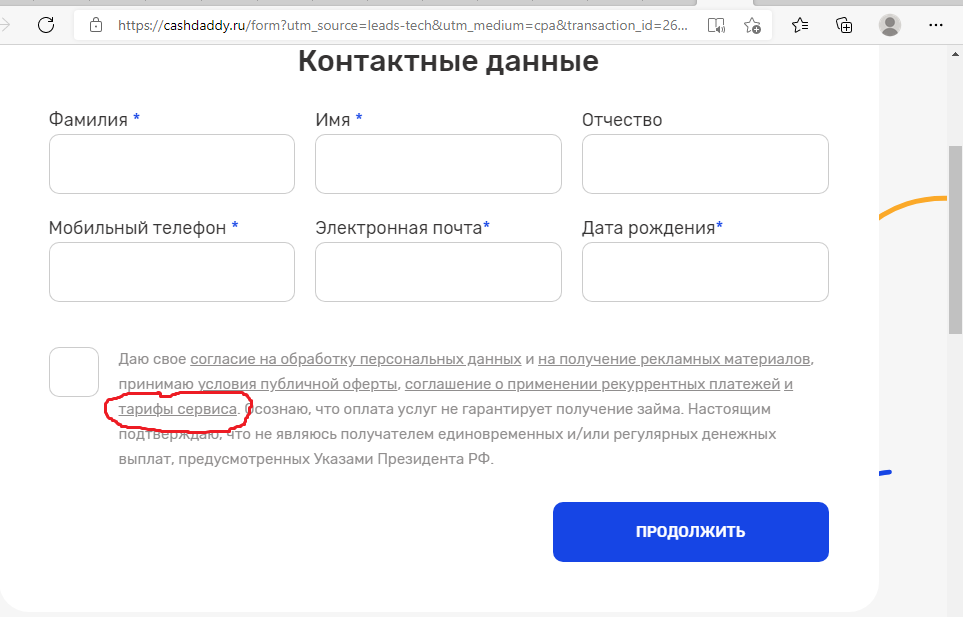Click the Дата рождения label text

pos(648,228)
